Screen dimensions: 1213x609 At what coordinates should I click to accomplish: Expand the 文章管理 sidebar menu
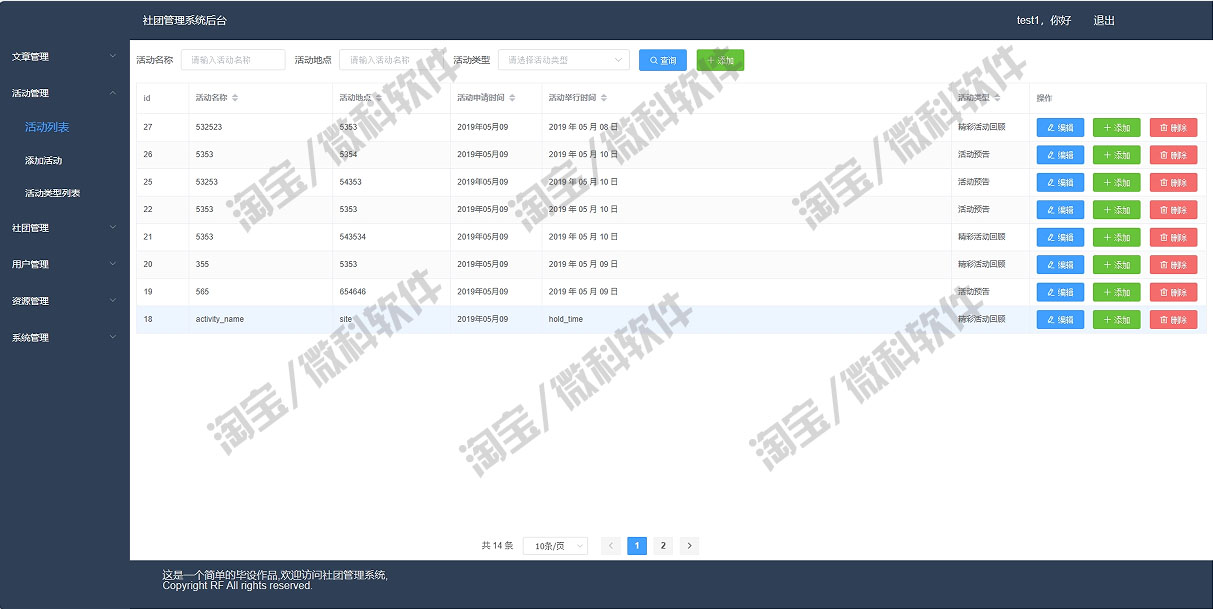tap(65, 57)
